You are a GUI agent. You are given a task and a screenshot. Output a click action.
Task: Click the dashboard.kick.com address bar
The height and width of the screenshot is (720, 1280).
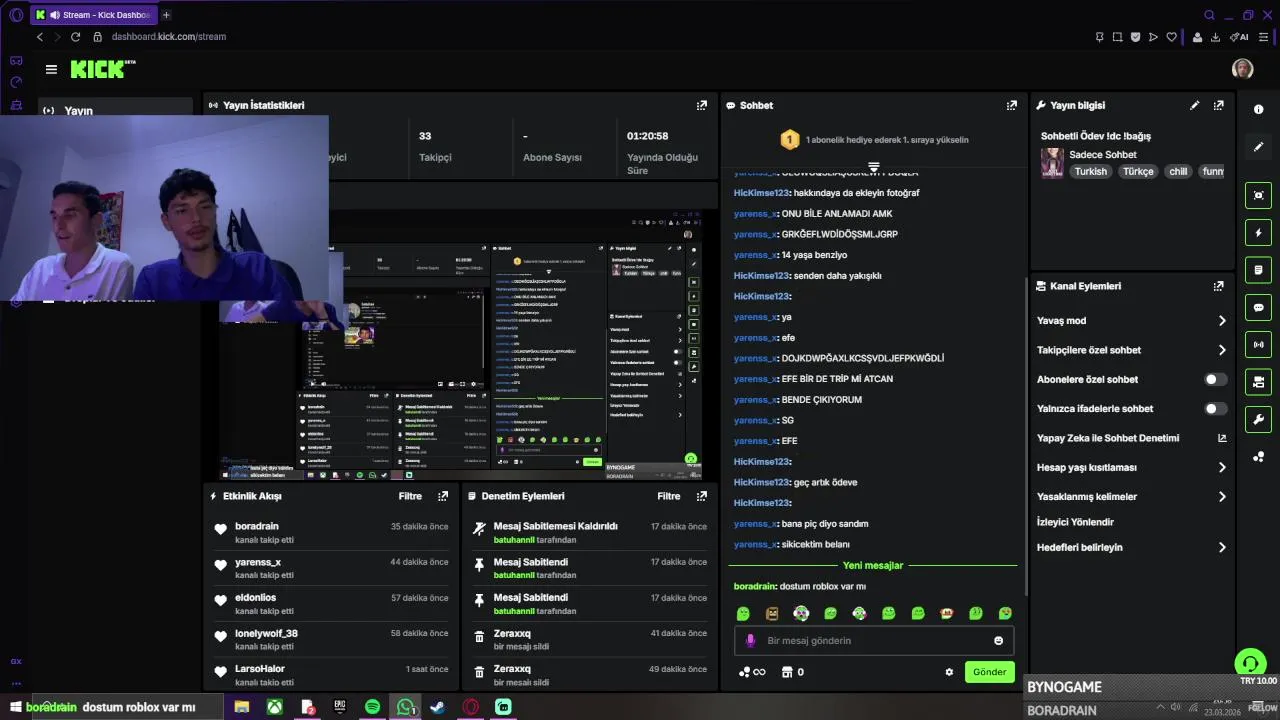pos(168,37)
